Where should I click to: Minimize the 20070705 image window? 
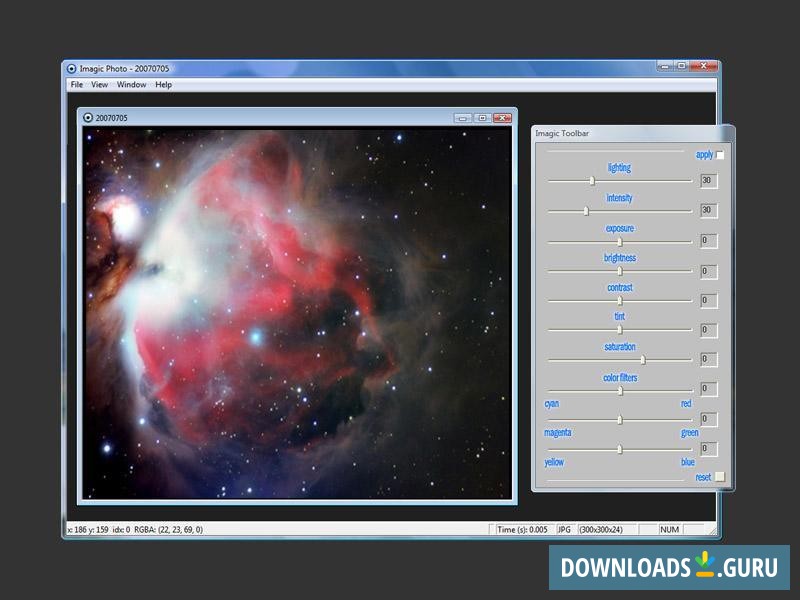tap(462, 118)
